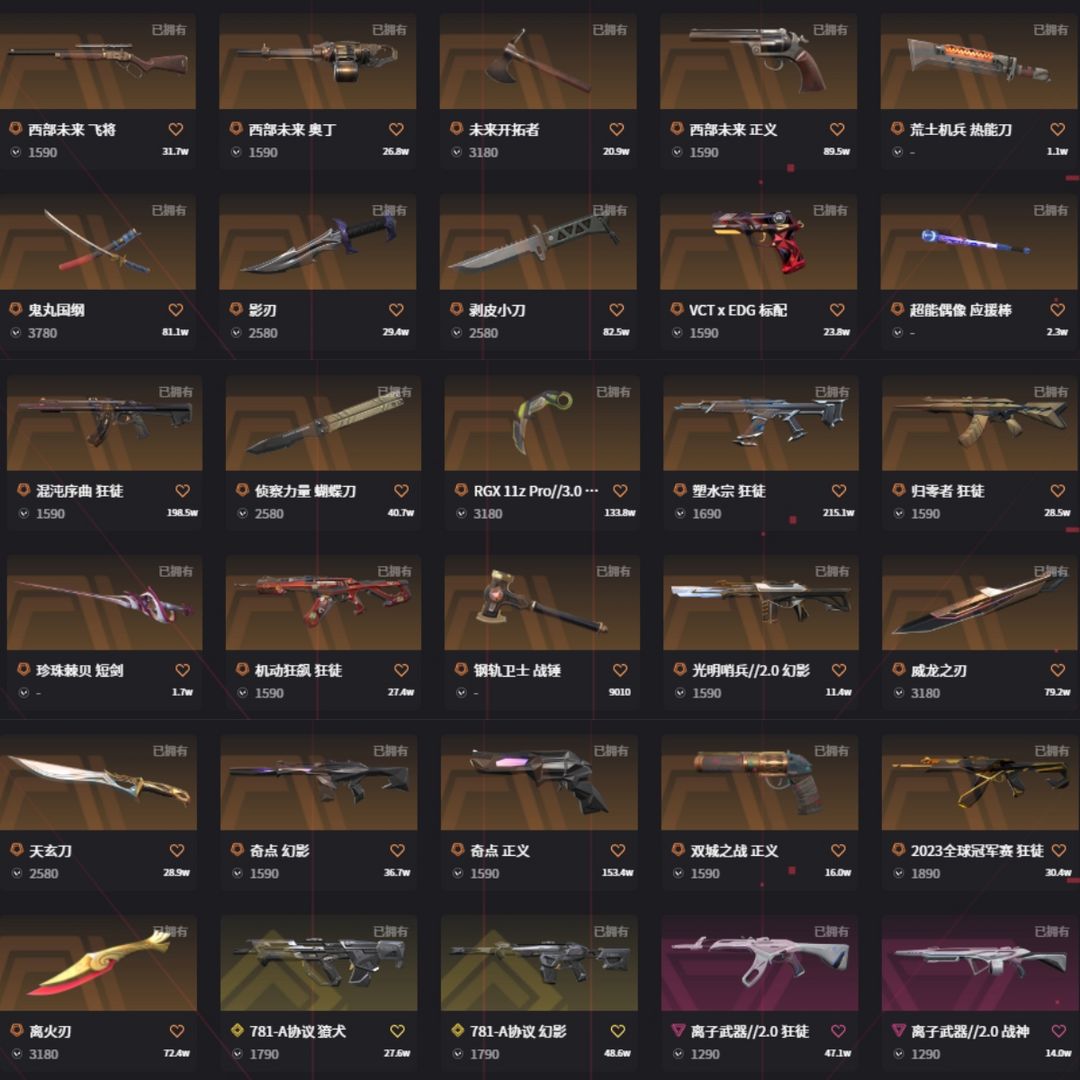Click the pink triangle tier icon of 离子武器//2.0 狂徒
The image size is (1080, 1080).
[x=678, y=1030]
